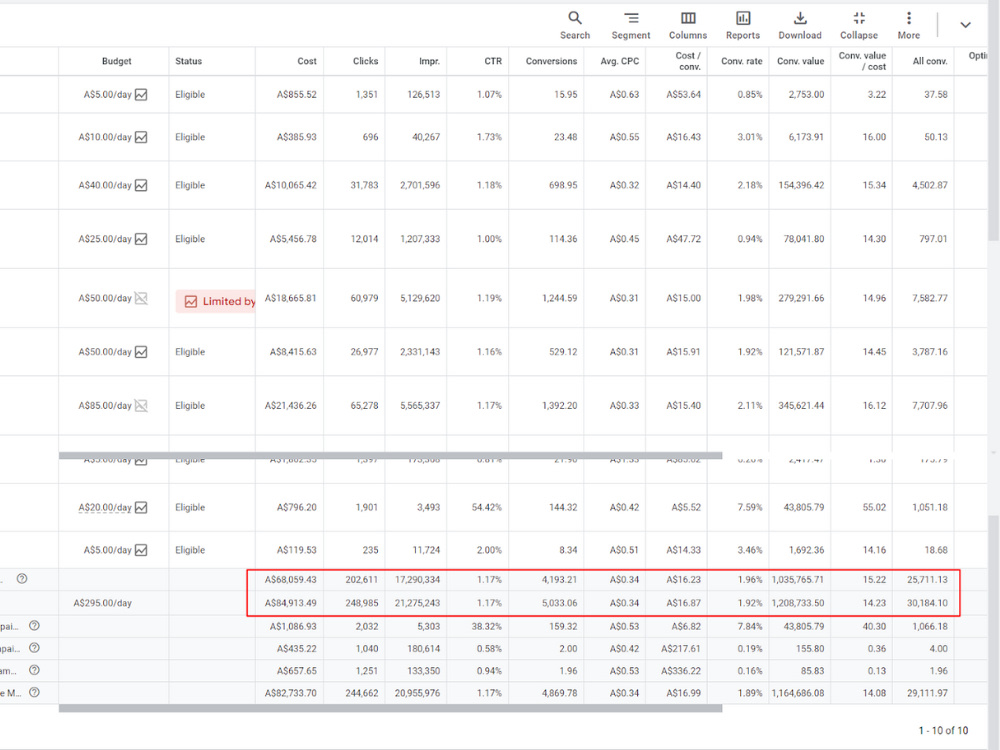Sort by the Status column header
This screenshot has height=750, width=1000.
pyautogui.click(x=189, y=61)
